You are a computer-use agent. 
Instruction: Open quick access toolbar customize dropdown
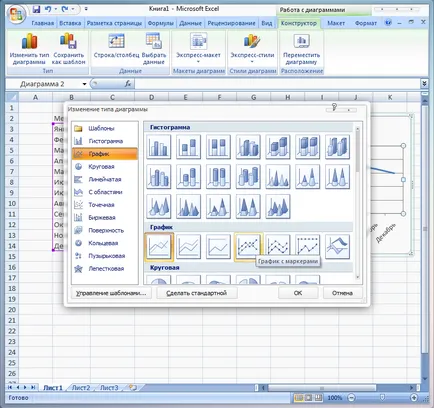click(x=86, y=9)
